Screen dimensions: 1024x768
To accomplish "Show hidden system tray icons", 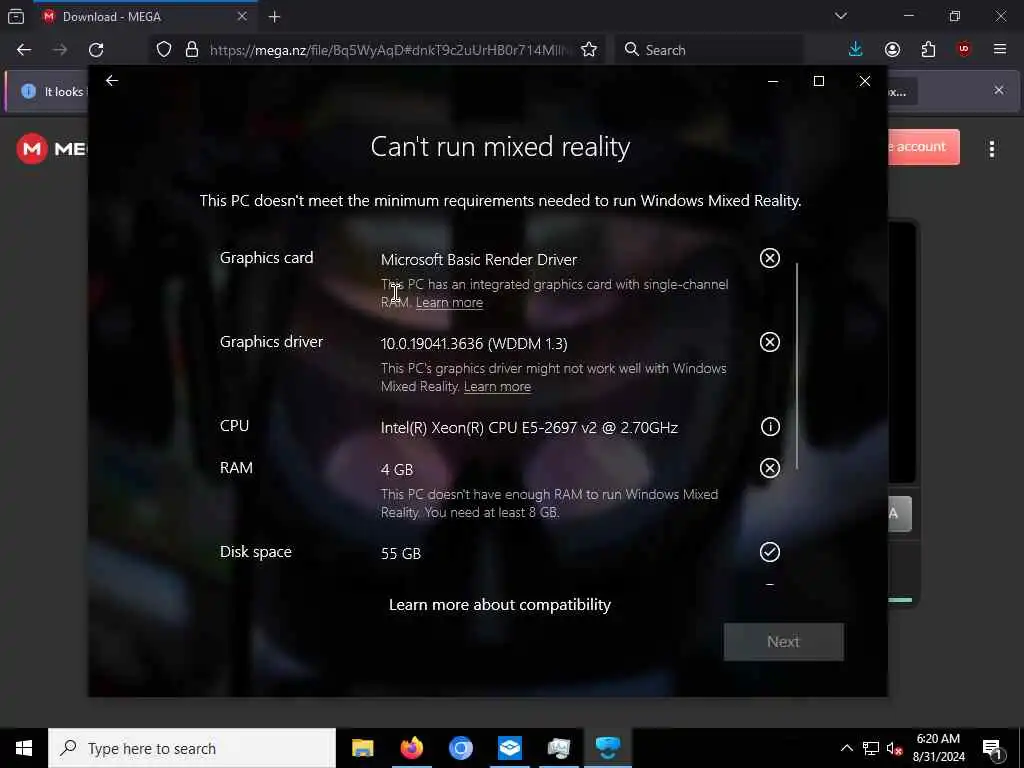I will point(846,748).
